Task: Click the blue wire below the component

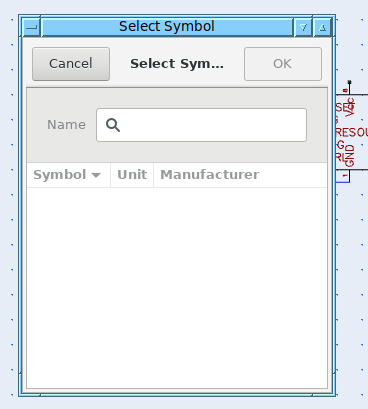Action: pos(343,182)
